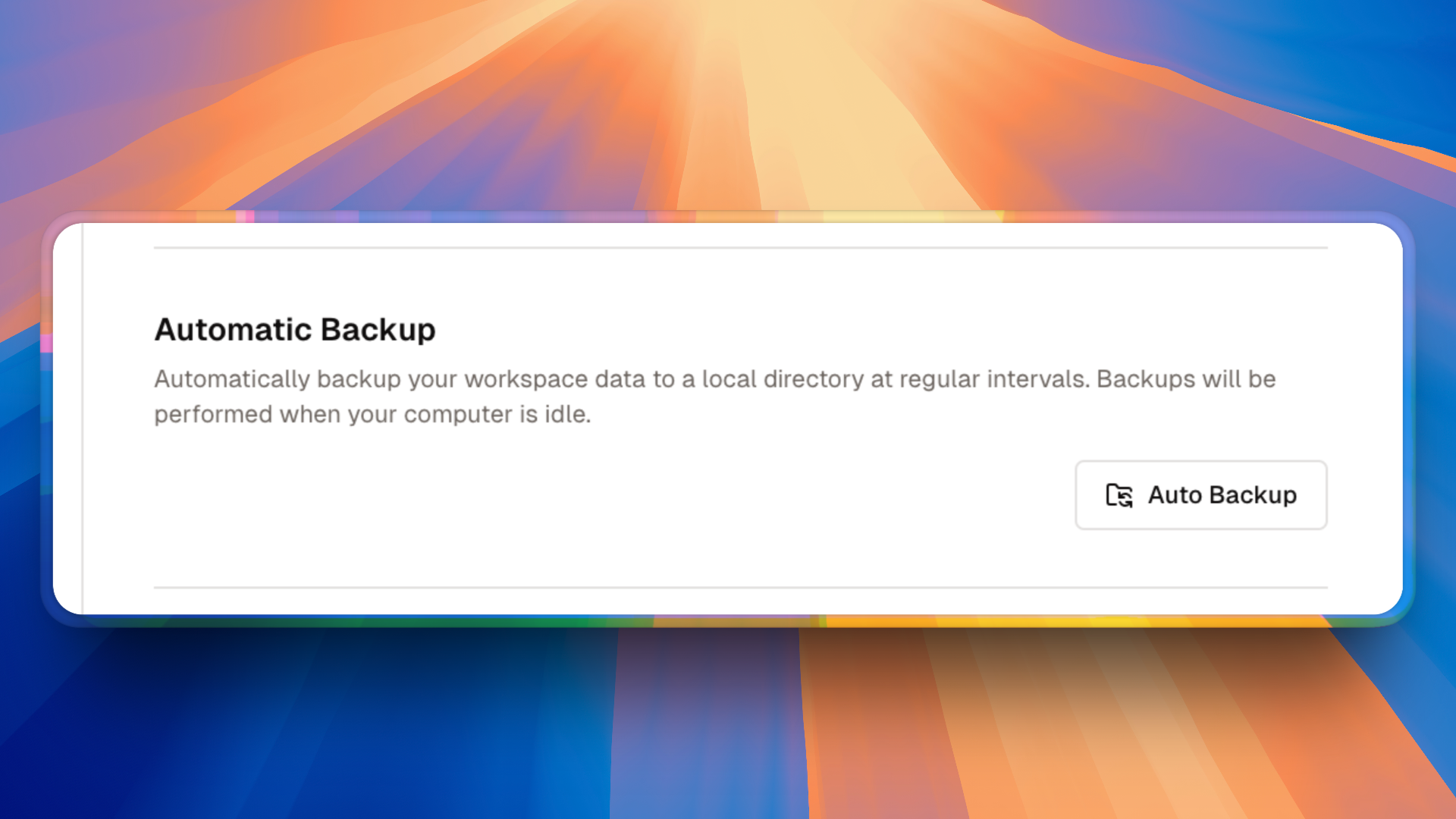Image resolution: width=1456 pixels, height=819 pixels.
Task: Click the Auto Backup button
Action: (1200, 495)
